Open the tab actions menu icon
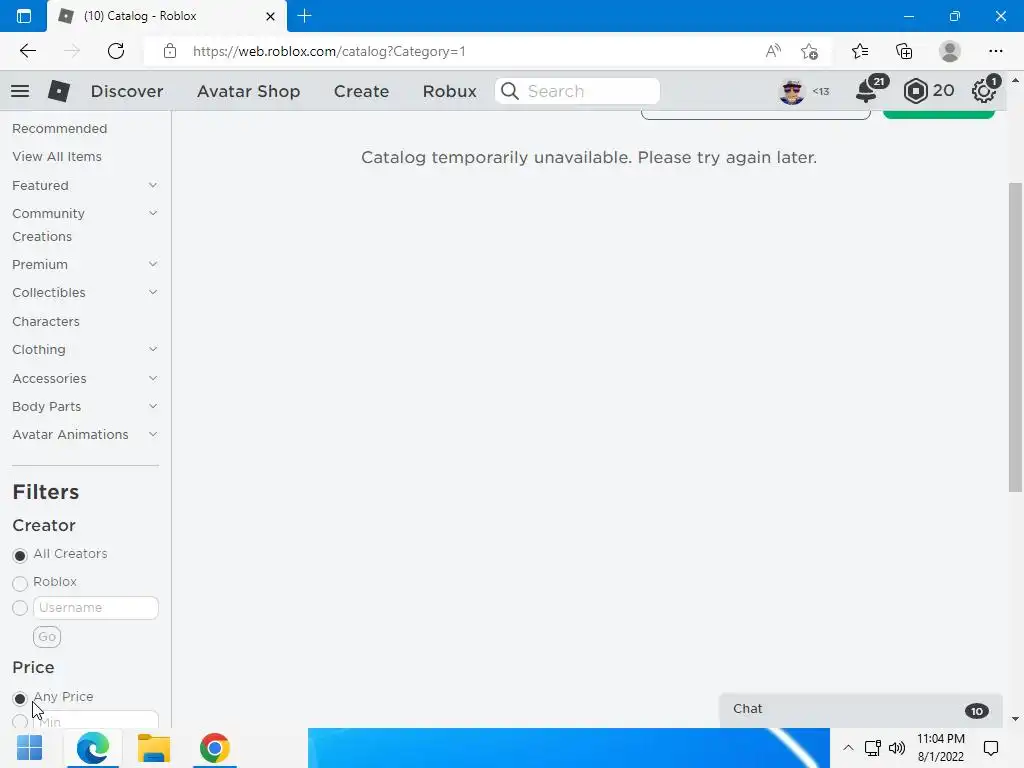Image resolution: width=1024 pixels, height=768 pixels. click(x=24, y=16)
